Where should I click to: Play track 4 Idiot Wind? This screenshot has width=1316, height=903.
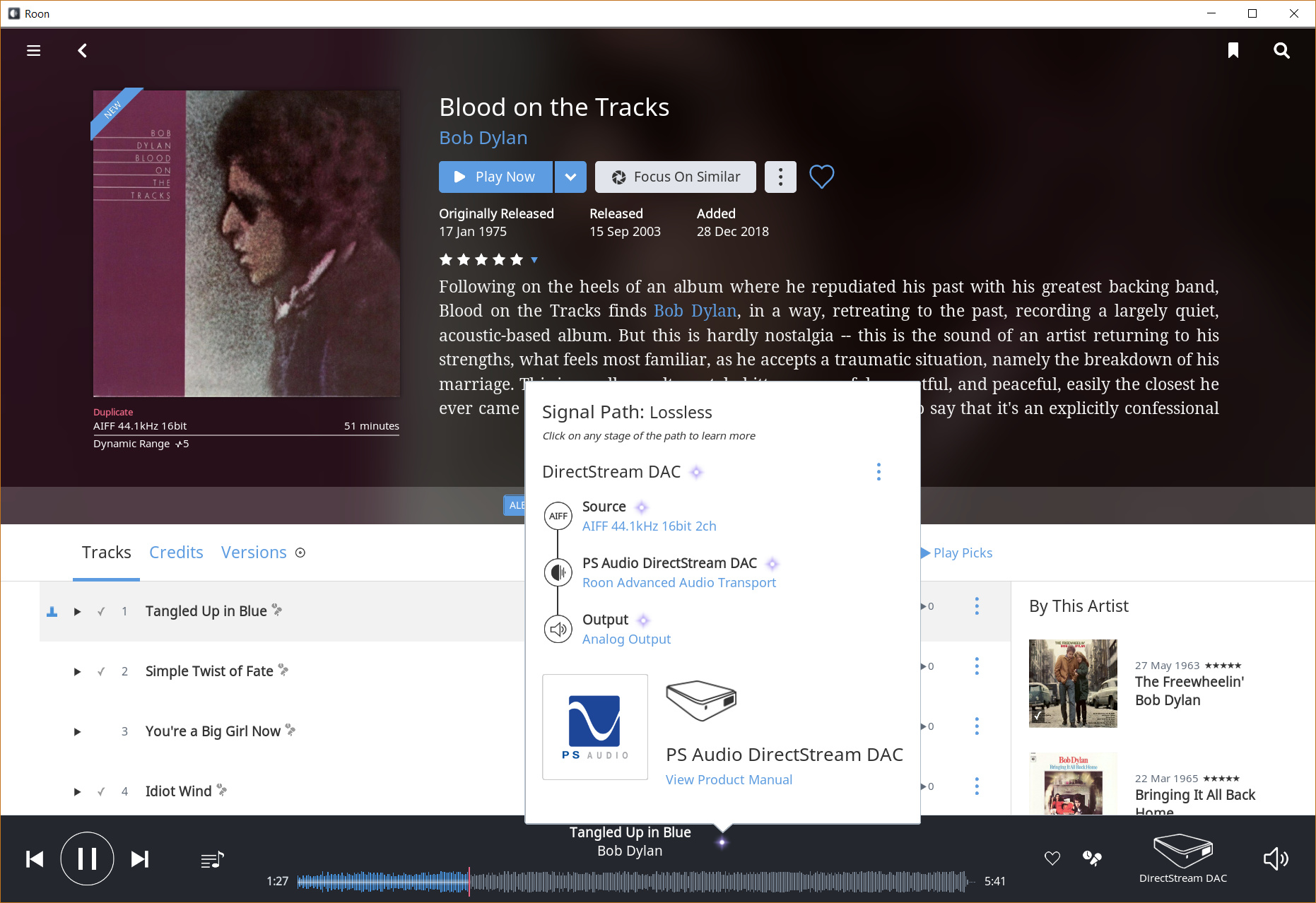[77, 792]
